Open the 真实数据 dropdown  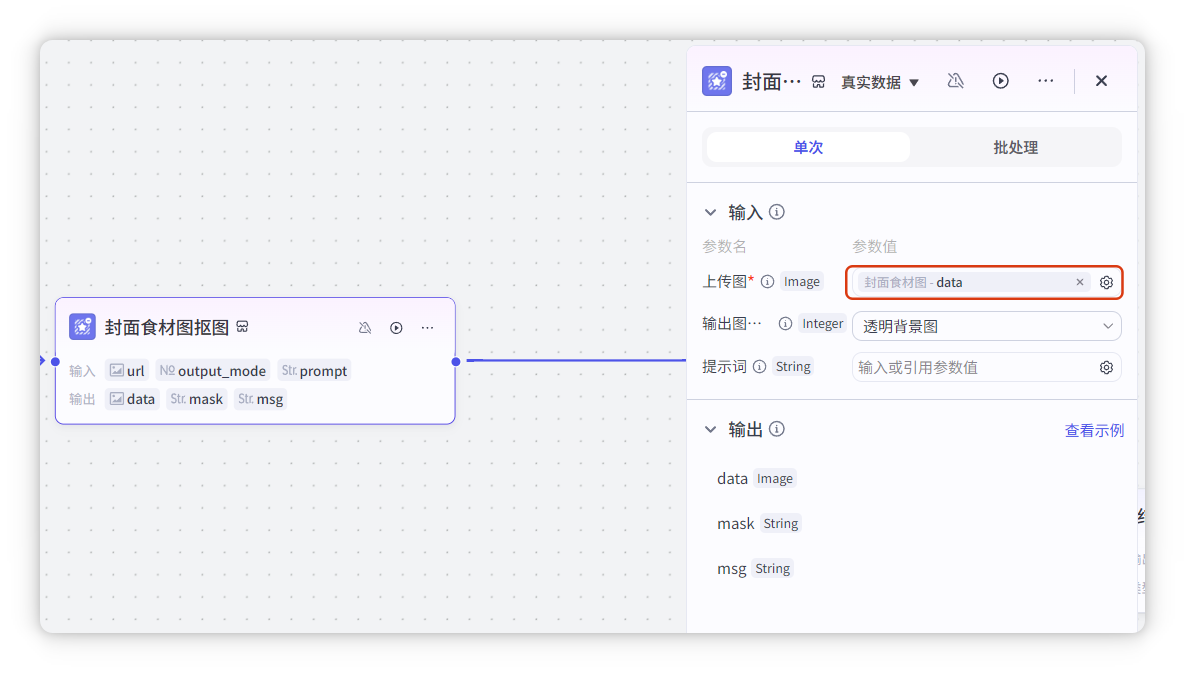[x=880, y=82]
